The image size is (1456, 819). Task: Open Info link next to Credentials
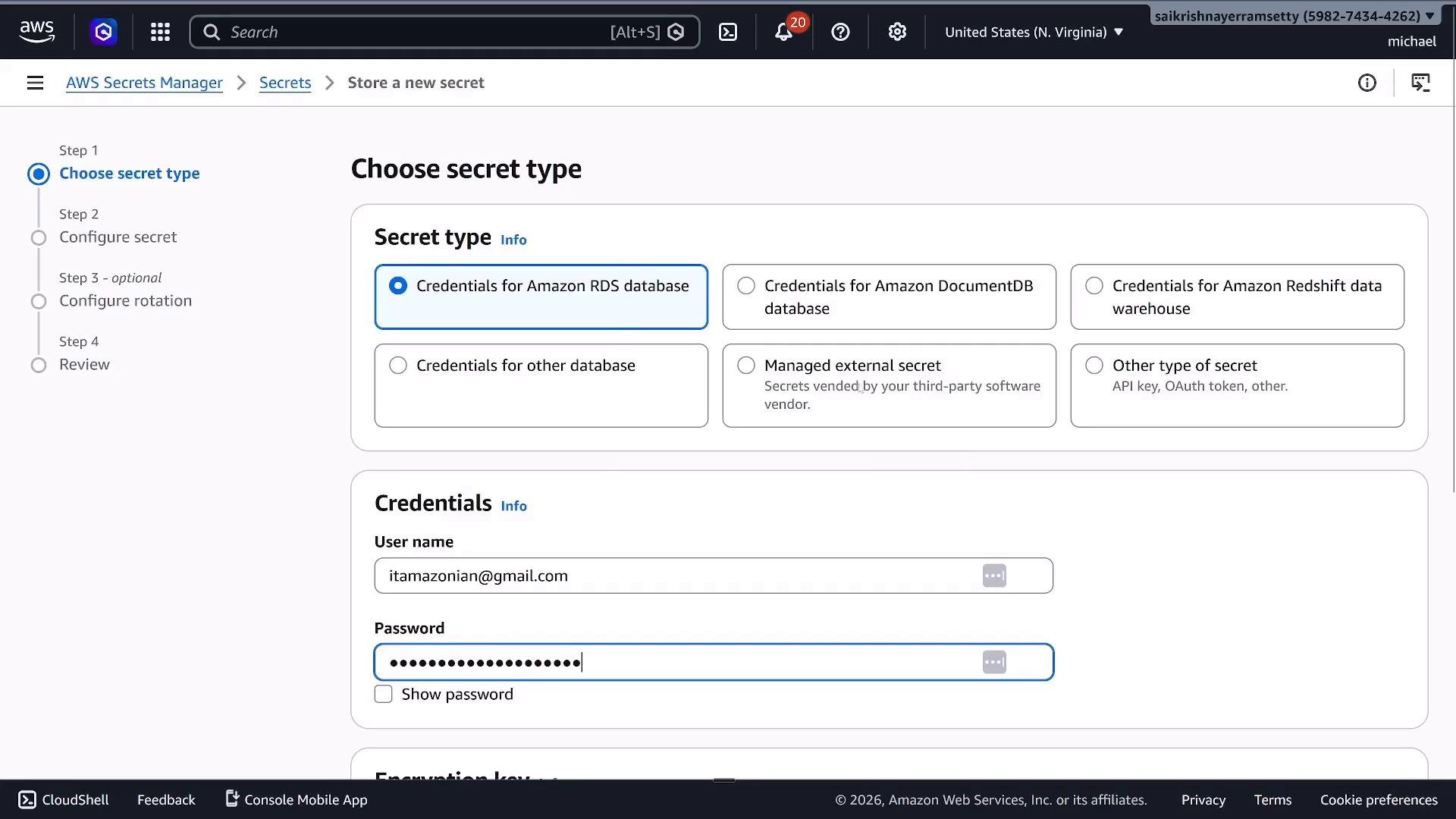click(513, 506)
